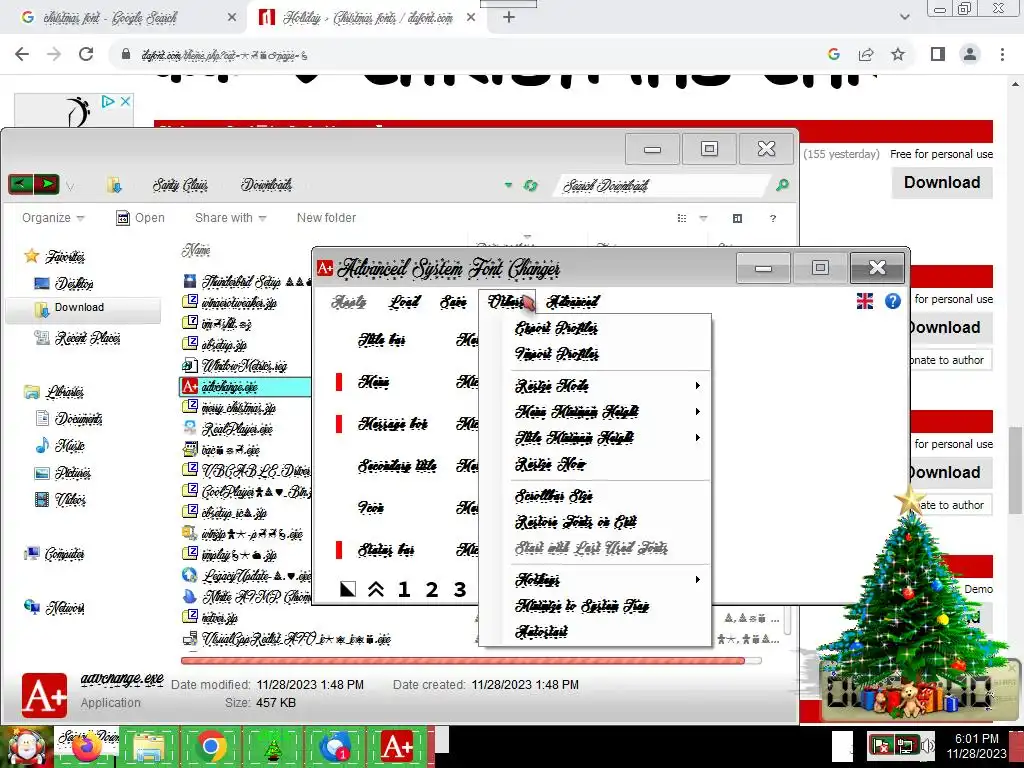Click the volume icon in system tray
This screenshot has width=1024, height=768.
927,745
